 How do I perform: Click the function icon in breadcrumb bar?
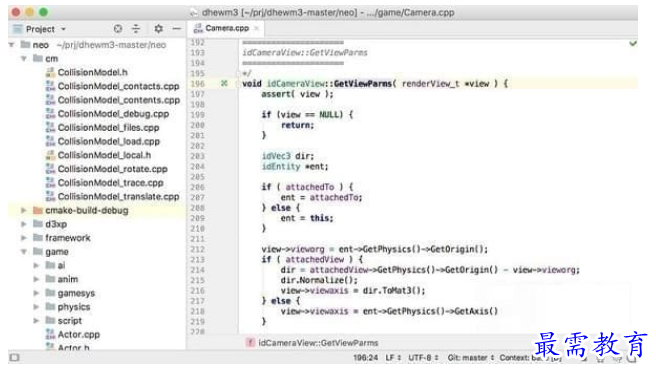click(x=250, y=343)
